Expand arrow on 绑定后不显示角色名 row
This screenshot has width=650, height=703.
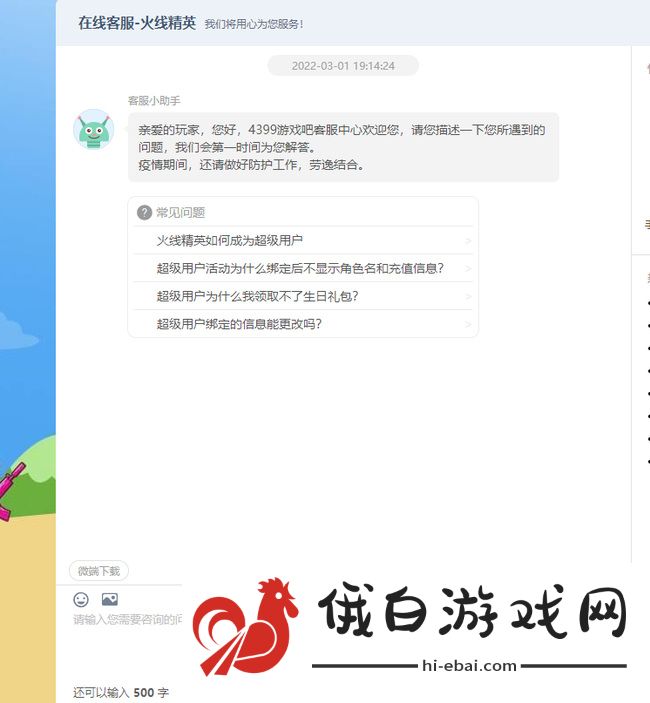click(468, 269)
